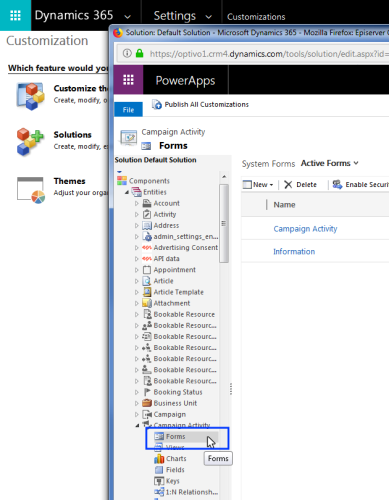Click the green padlock secure connection icon
Image resolution: width=389 pixels, height=500 pixels.
(139, 53)
